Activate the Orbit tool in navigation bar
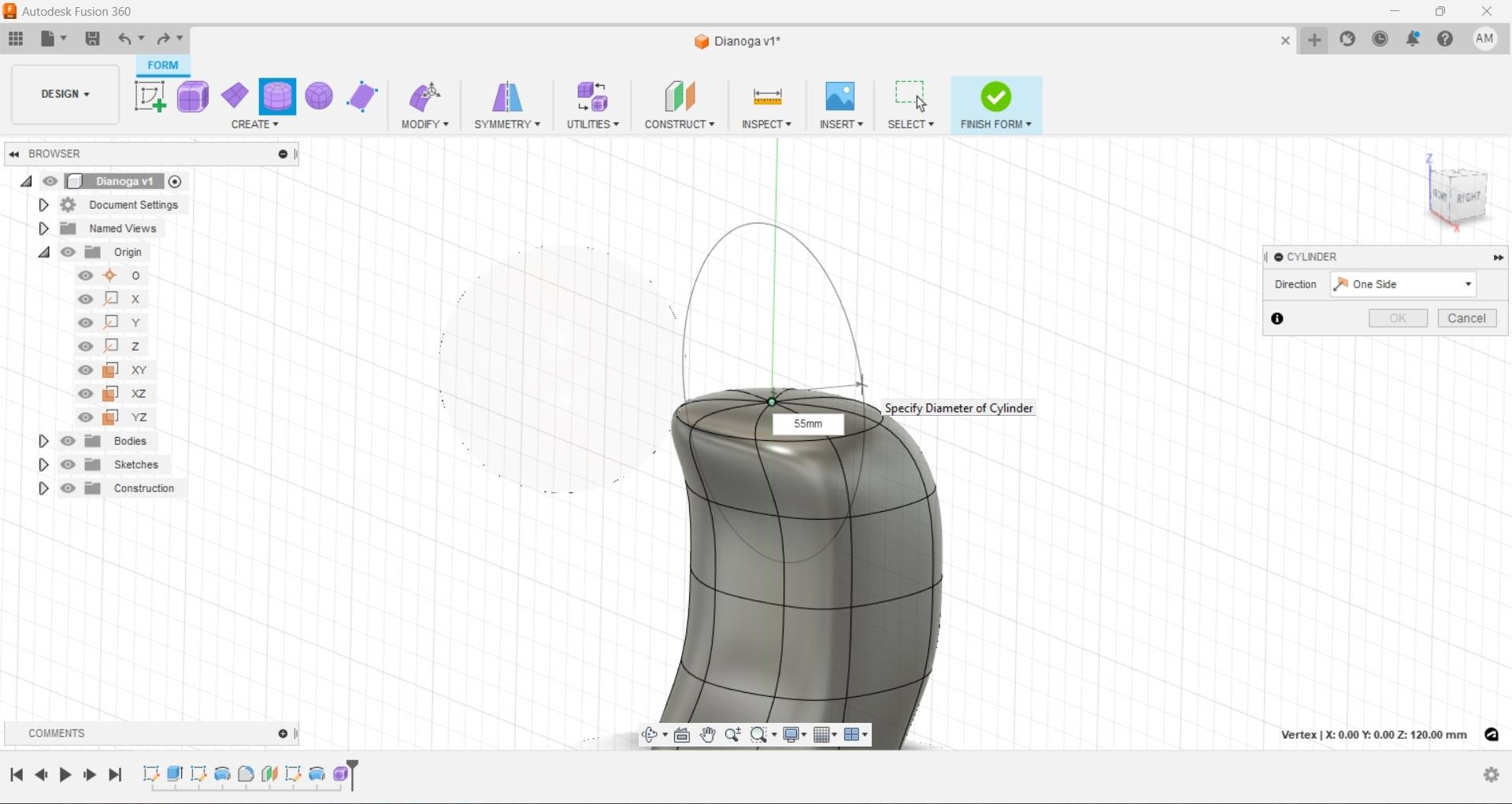 pyautogui.click(x=650, y=735)
